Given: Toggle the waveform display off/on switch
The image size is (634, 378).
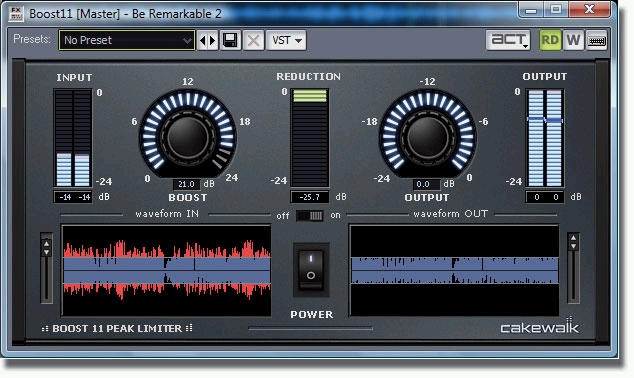Looking at the screenshot, I should pos(310,215).
